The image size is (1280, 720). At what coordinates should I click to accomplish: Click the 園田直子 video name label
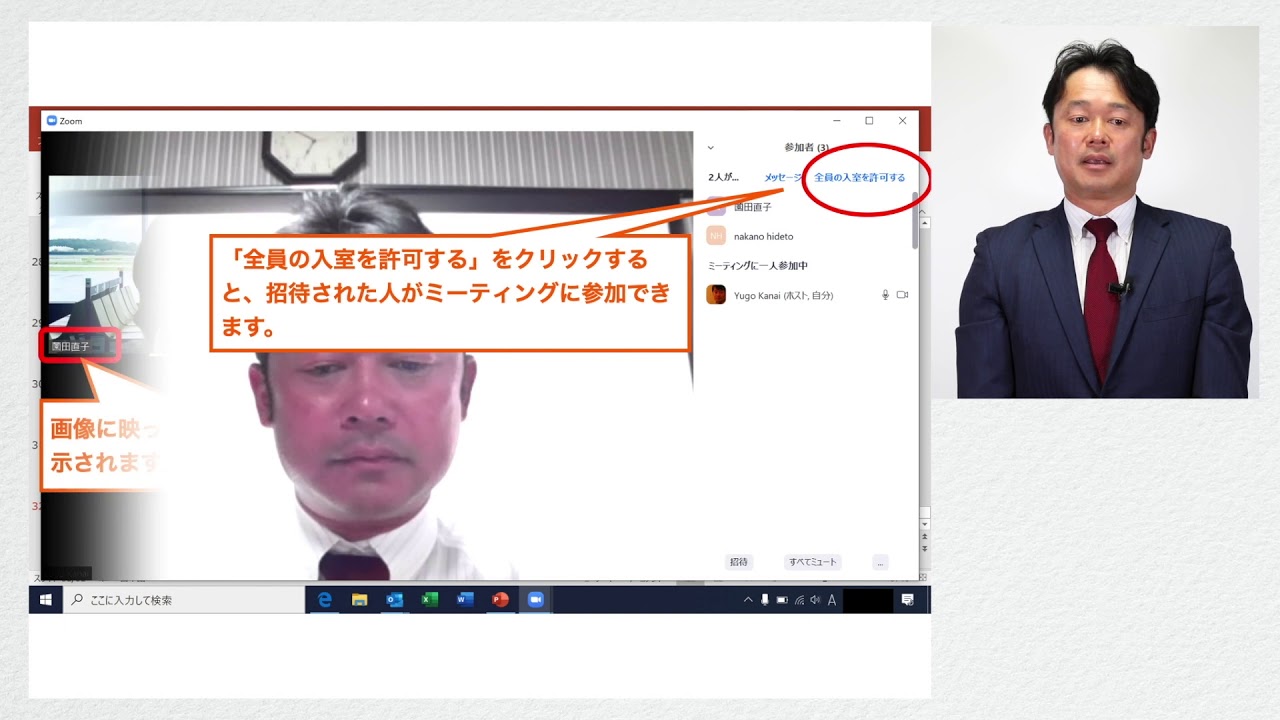70,346
